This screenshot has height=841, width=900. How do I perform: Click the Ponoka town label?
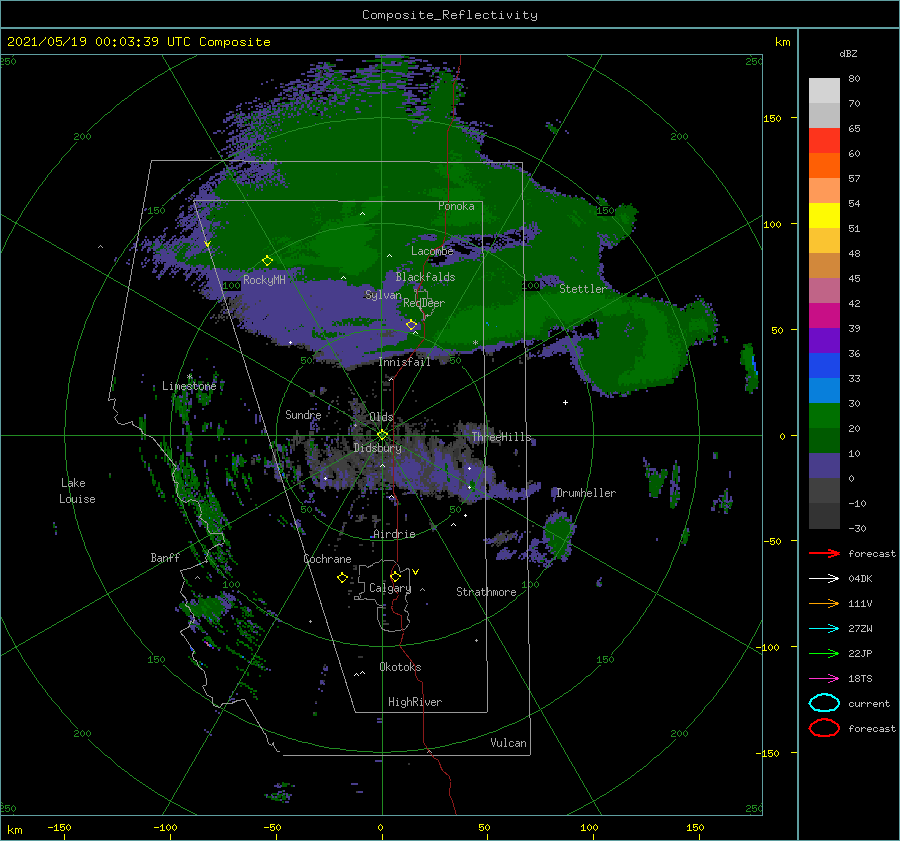click(456, 206)
